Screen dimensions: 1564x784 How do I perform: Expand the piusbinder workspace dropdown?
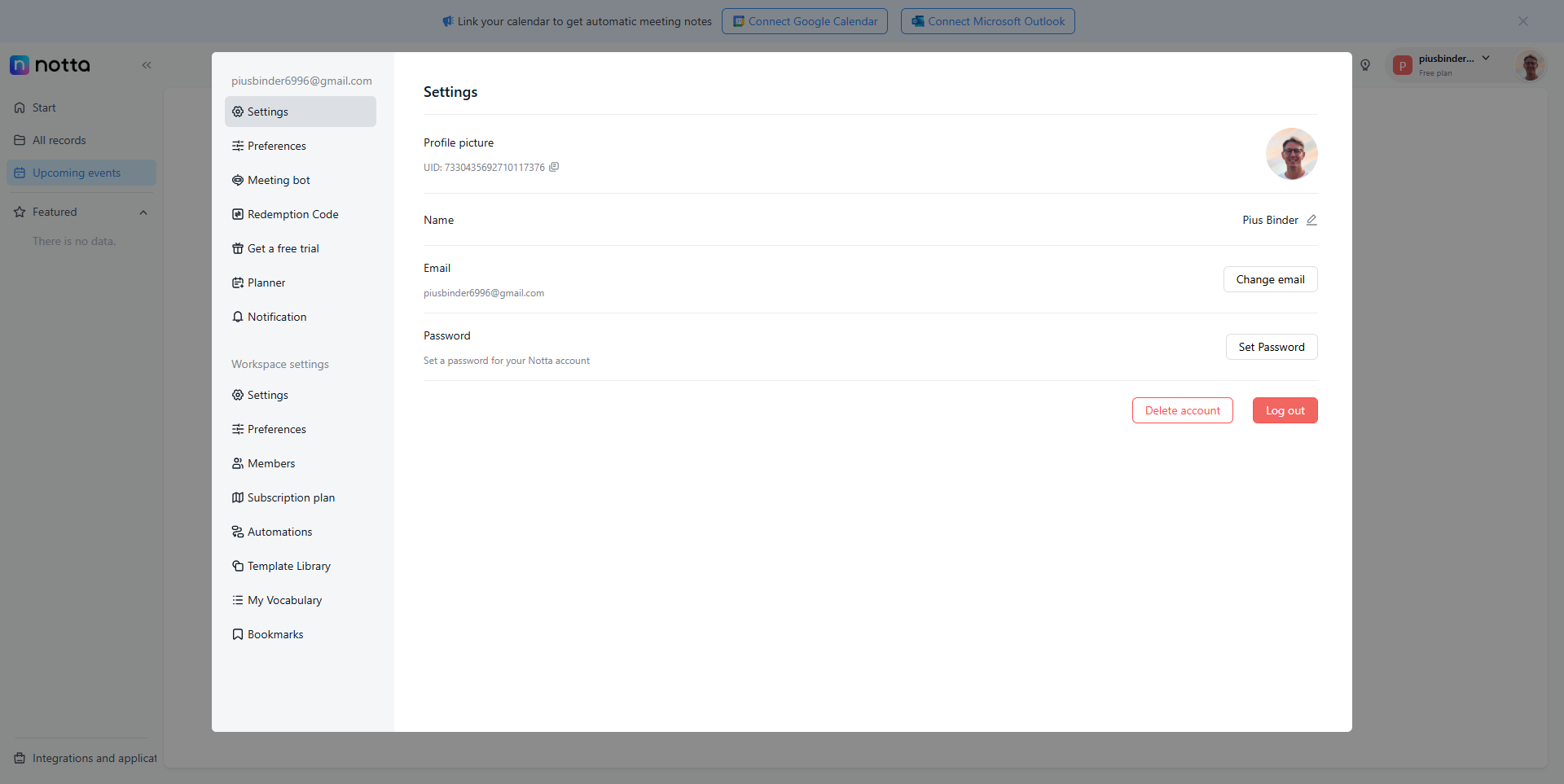(x=1486, y=59)
